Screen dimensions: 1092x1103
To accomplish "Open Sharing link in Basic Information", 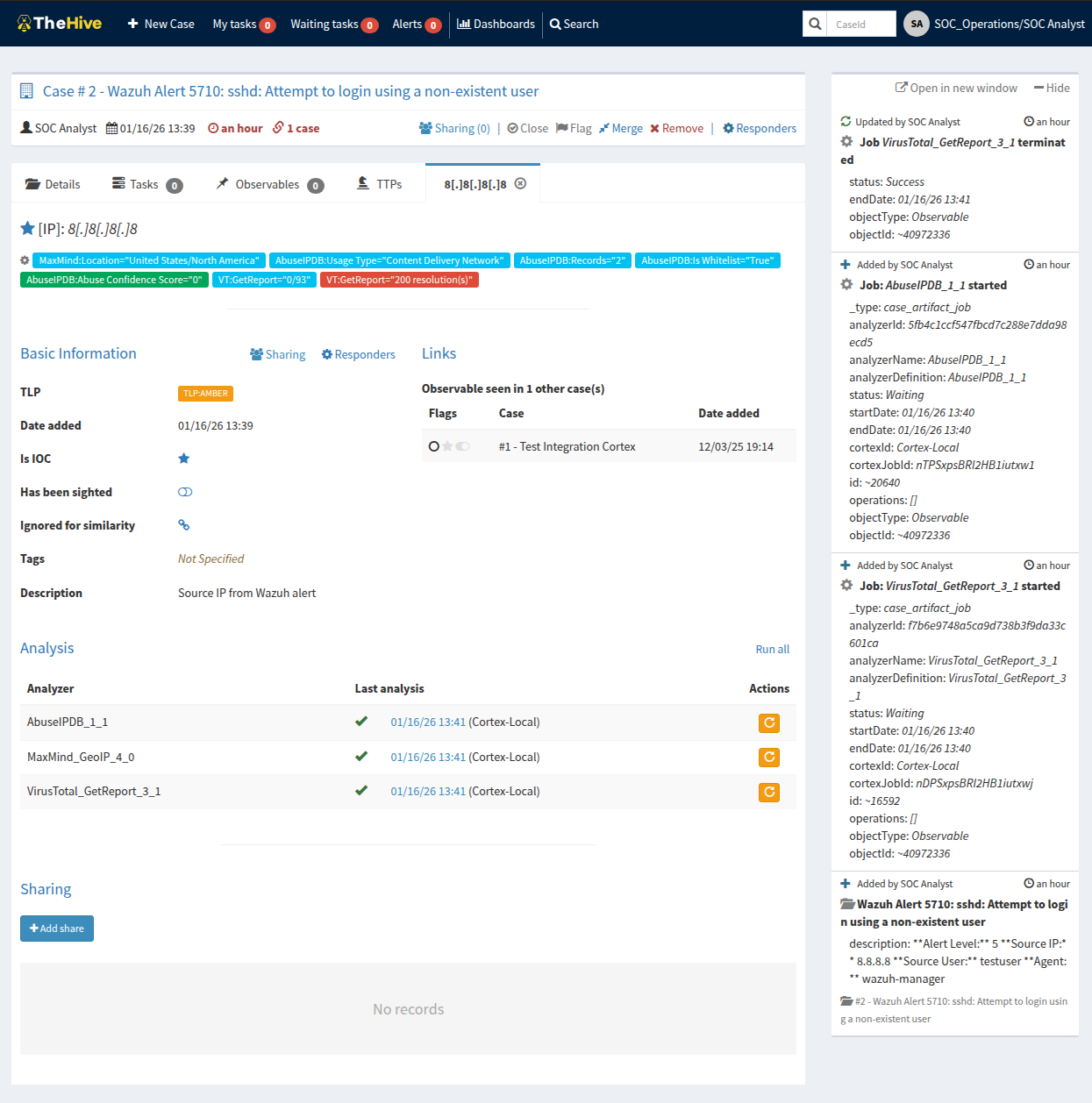I will [x=278, y=354].
